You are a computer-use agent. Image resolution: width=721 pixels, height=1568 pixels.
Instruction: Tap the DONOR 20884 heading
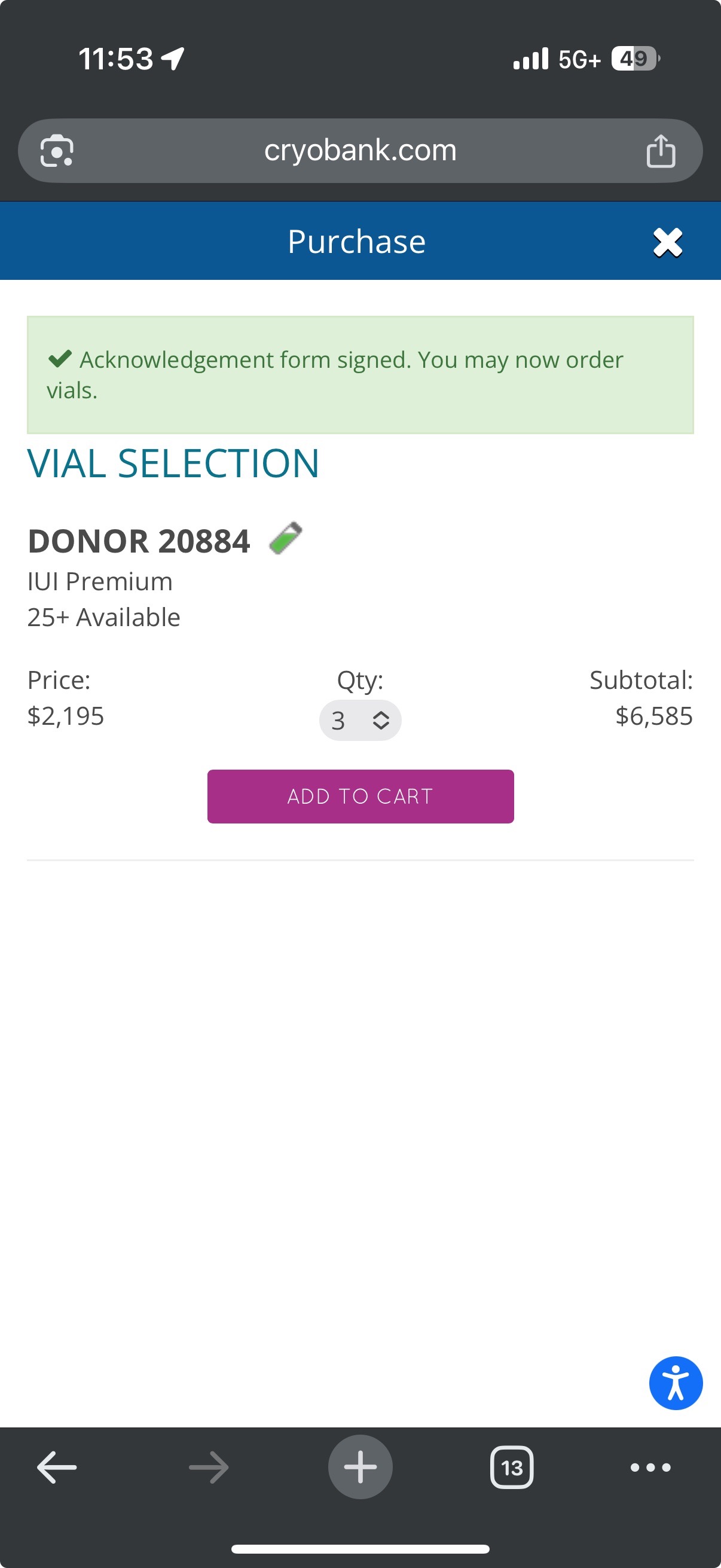pyautogui.click(x=139, y=541)
